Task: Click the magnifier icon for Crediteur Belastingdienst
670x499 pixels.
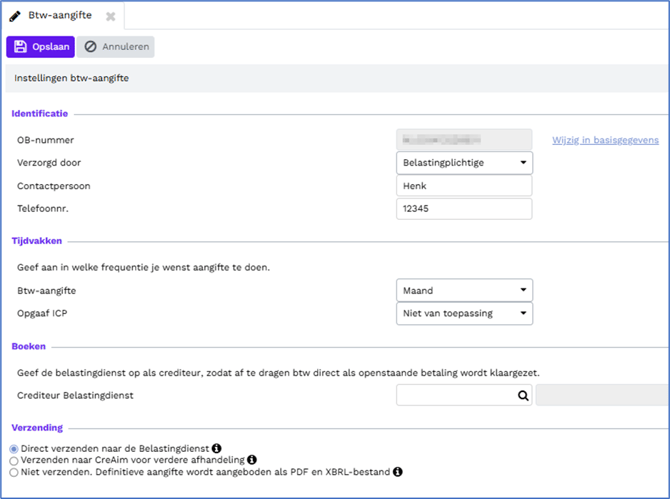Action: pyautogui.click(x=522, y=395)
